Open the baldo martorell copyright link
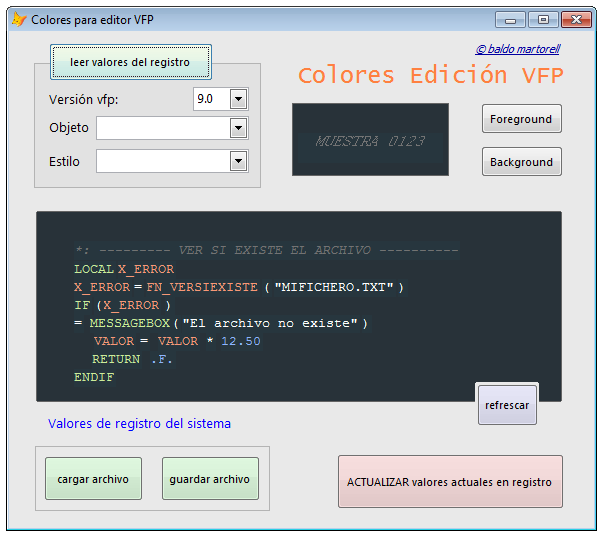 click(518, 49)
